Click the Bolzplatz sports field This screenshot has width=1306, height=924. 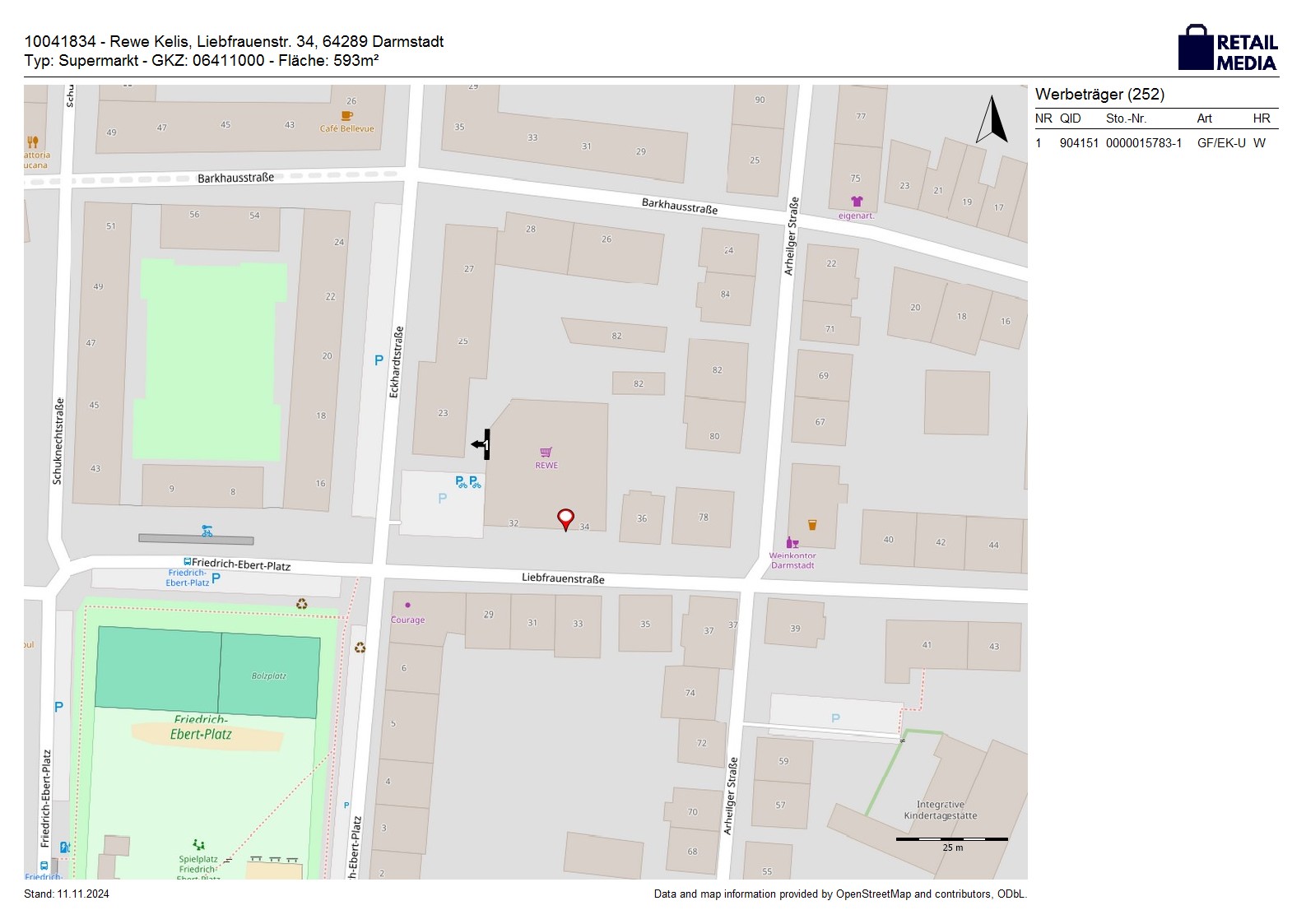(x=268, y=676)
